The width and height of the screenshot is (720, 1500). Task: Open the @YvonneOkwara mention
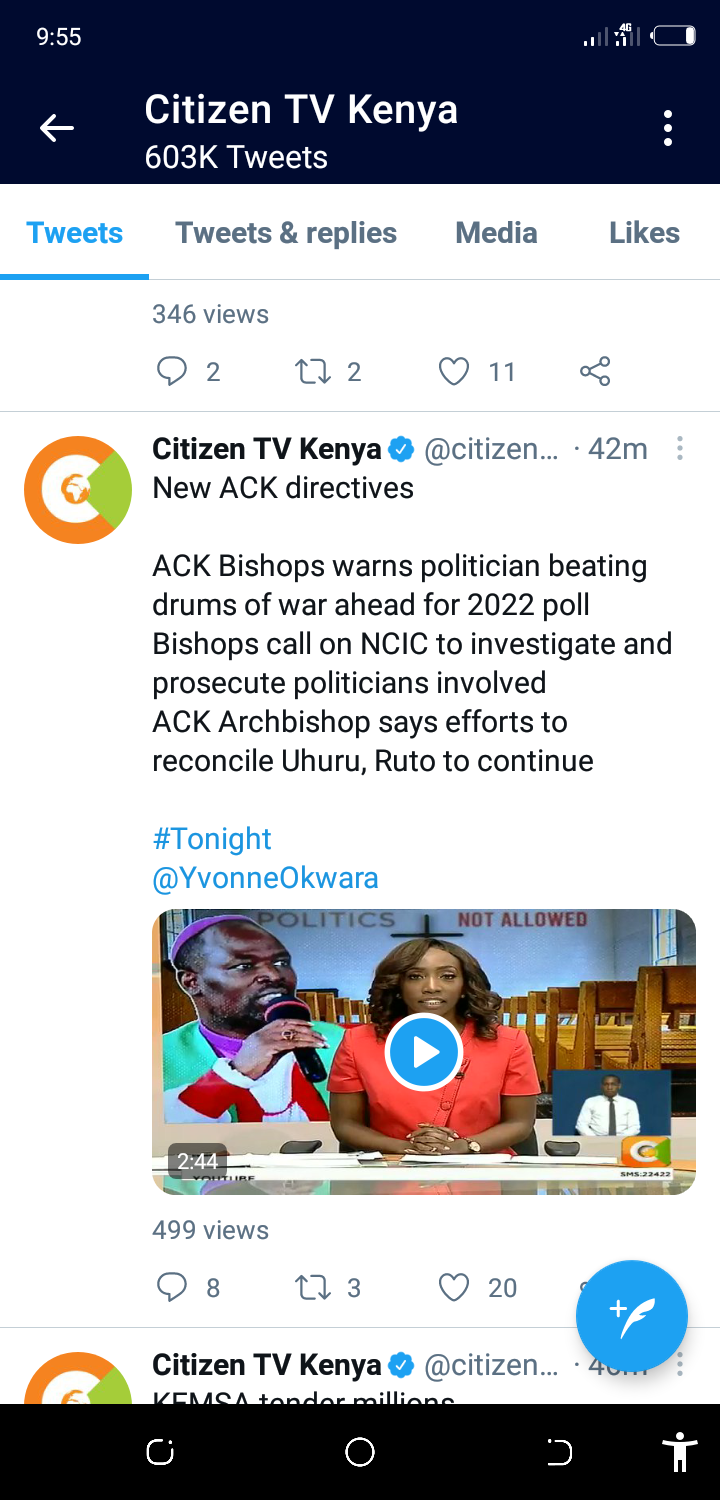pos(265,878)
